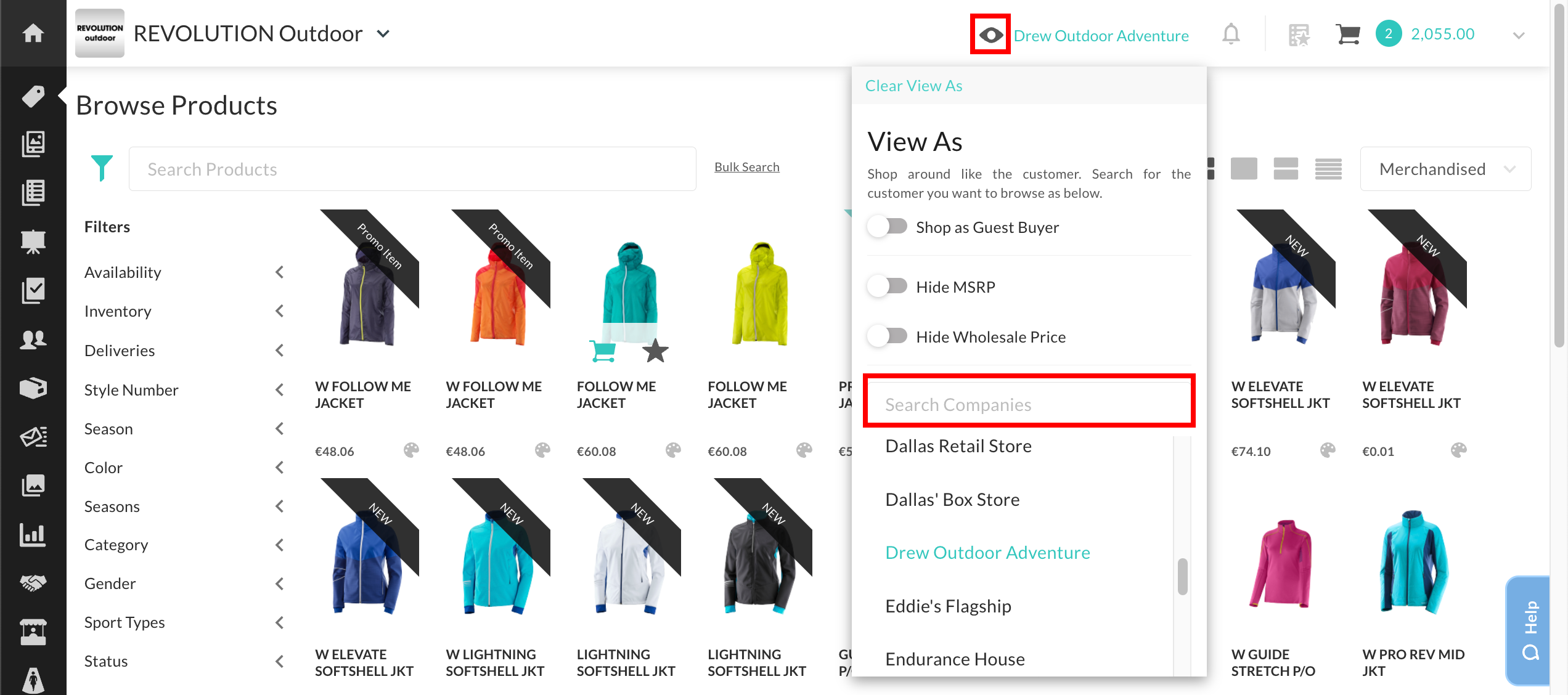
Task: Select Drew Outdoor Adventure in list
Action: (x=987, y=552)
